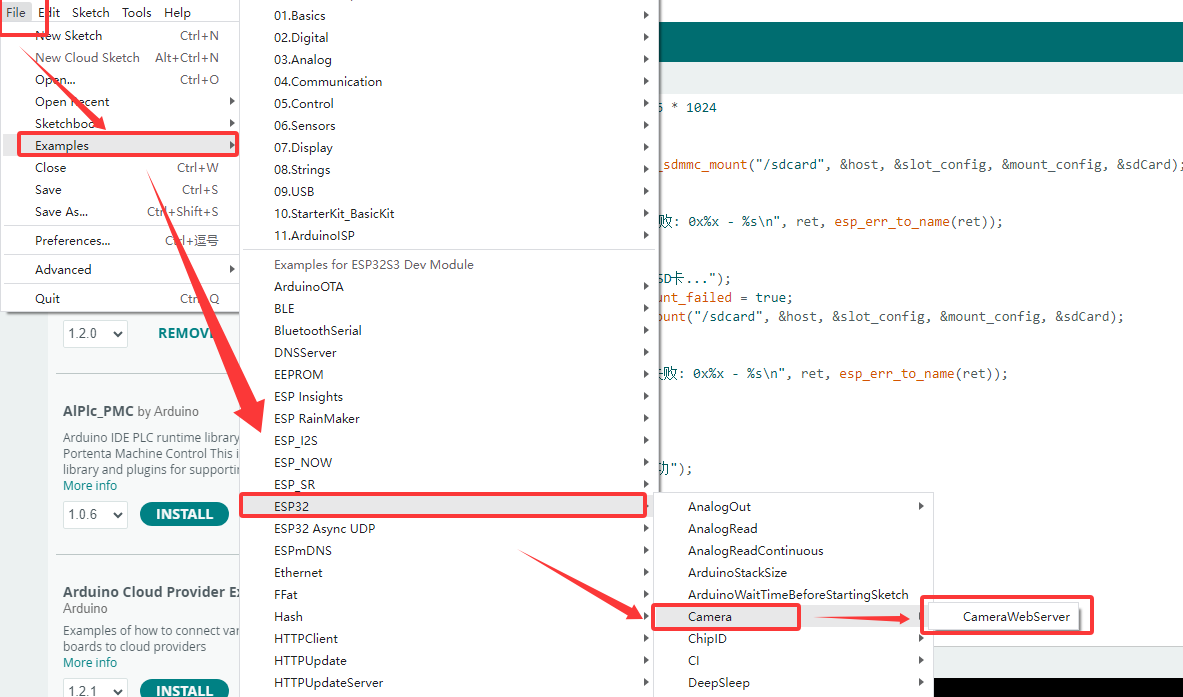Open CI example submenu
Viewport: 1183px width, 697px height.
(x=793, y=660)
